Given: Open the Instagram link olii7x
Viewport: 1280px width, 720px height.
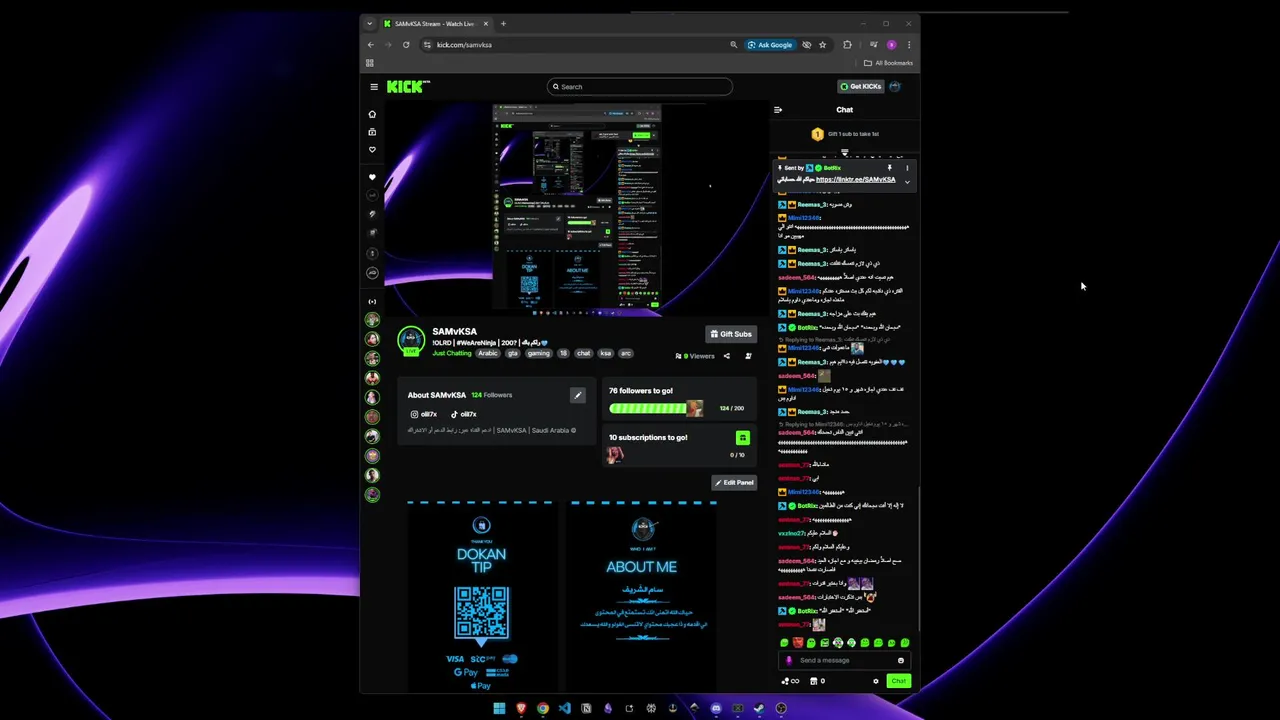Looking at the screenshot, I should coord(423,414).
